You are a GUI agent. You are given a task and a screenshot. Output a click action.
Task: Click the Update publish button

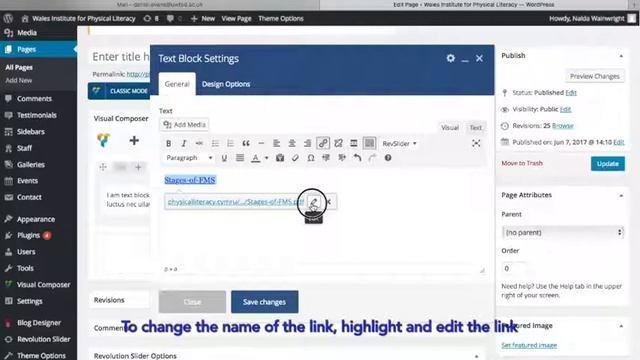[608, 164]
